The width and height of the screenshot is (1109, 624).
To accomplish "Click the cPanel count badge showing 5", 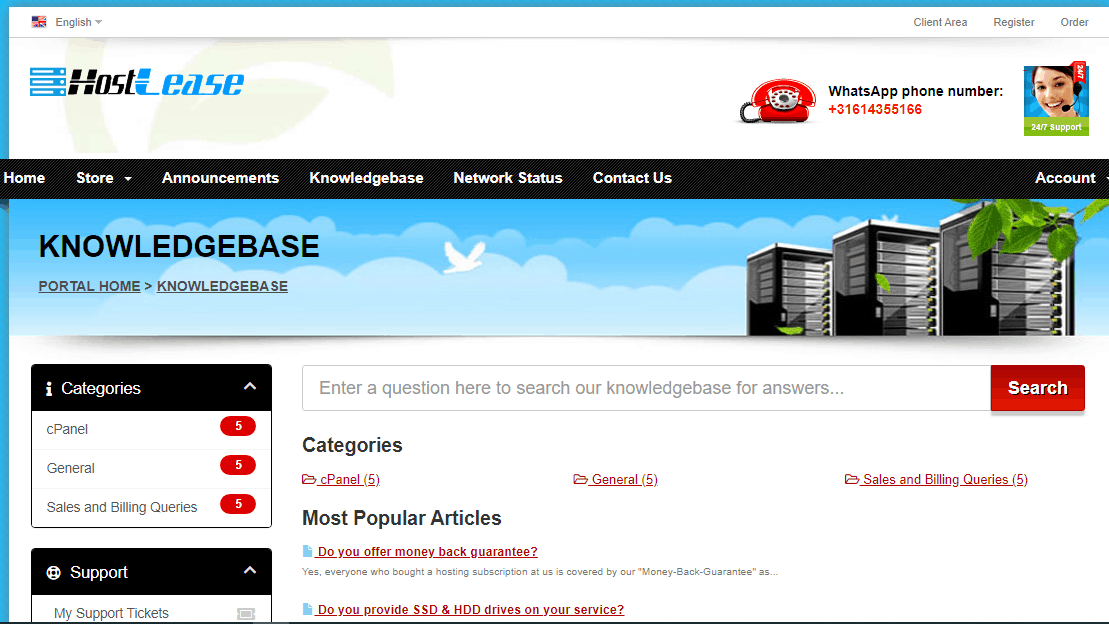I will point(238,426).
